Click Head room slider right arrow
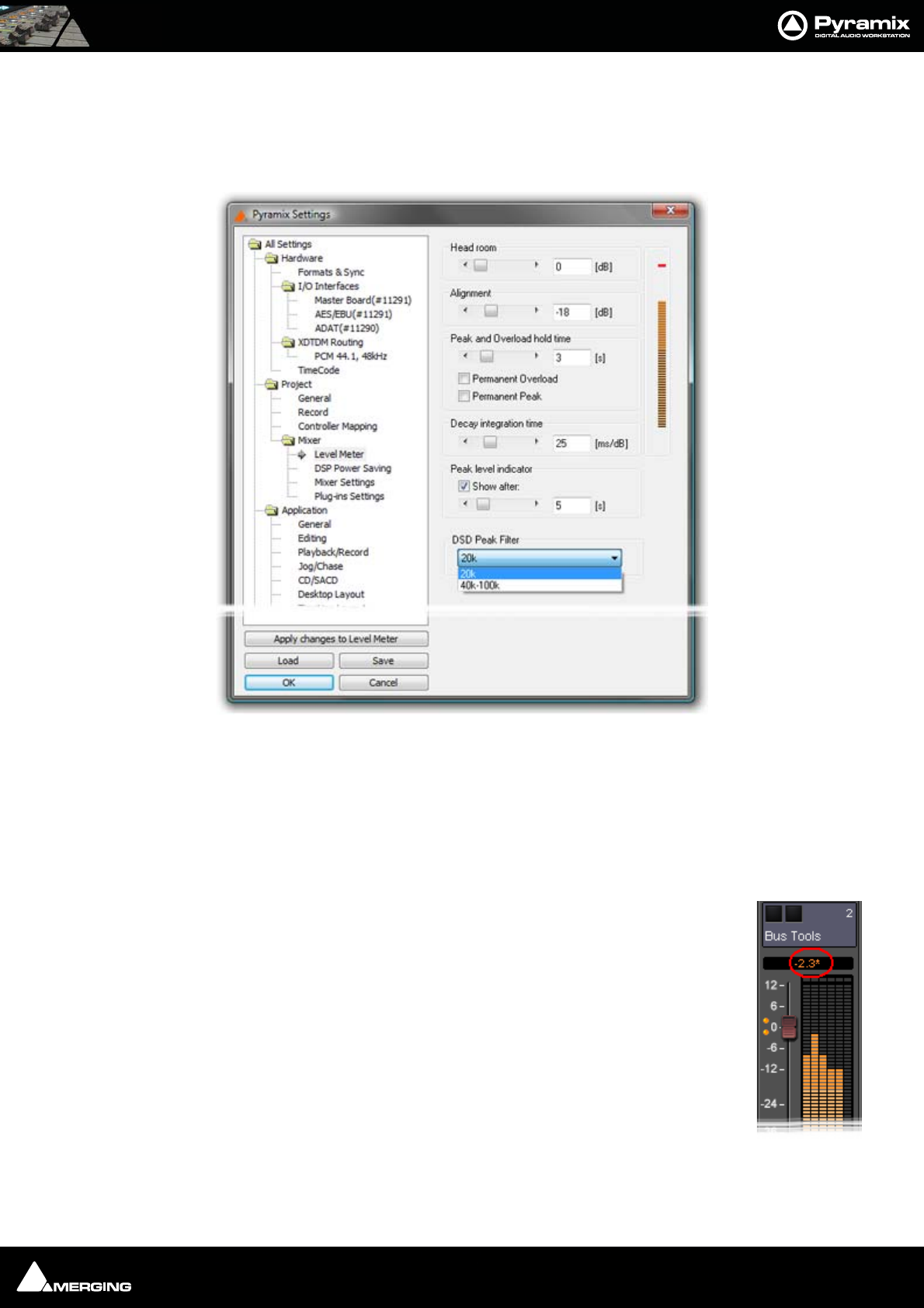924x1308 pixels. [x=537, y=265]
